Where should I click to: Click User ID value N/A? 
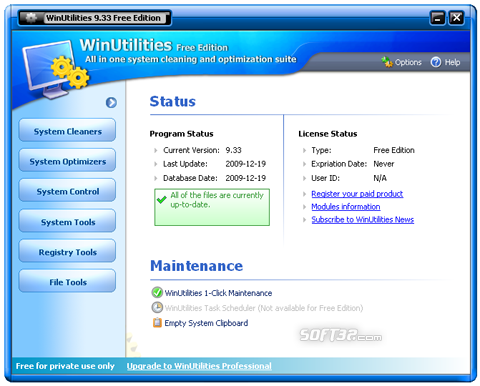[380, 178]
